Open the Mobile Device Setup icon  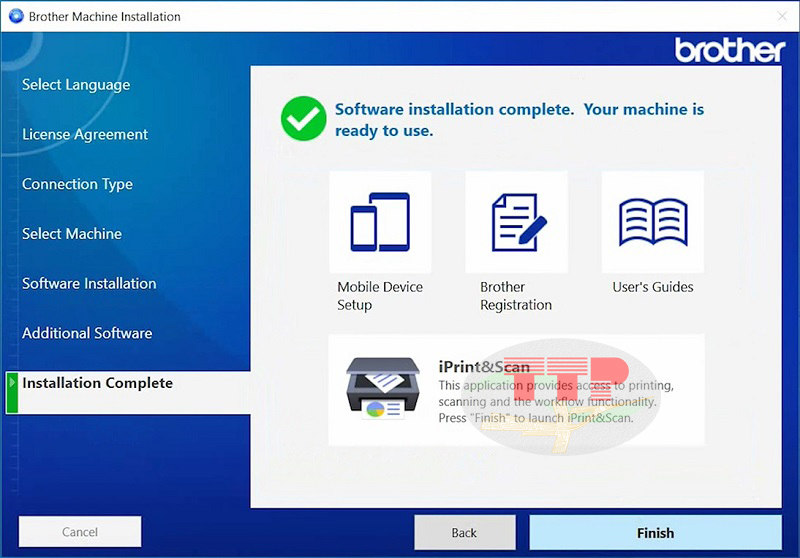coord(380,222)
